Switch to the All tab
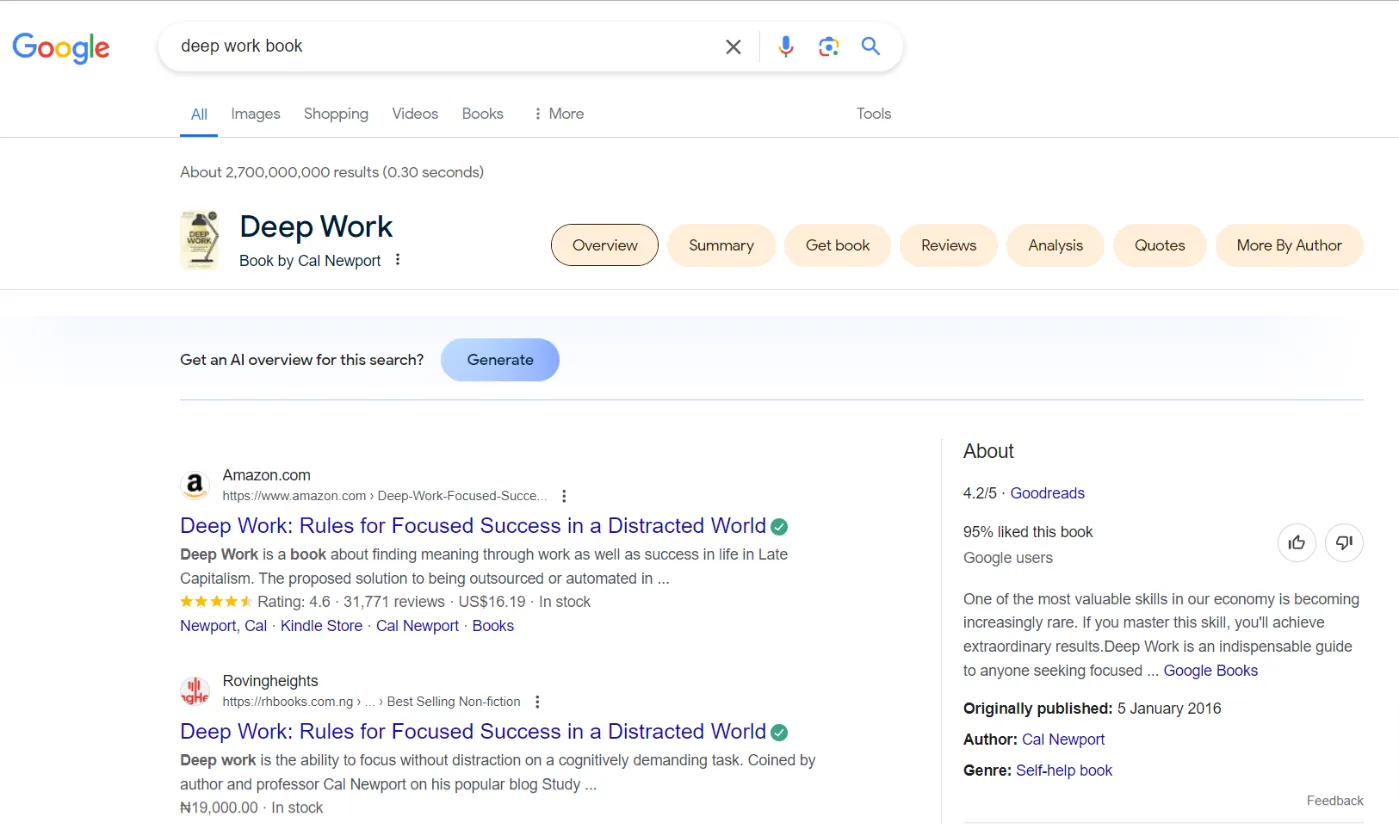This screenshot has height=824, width=1399. click(199, 114)
